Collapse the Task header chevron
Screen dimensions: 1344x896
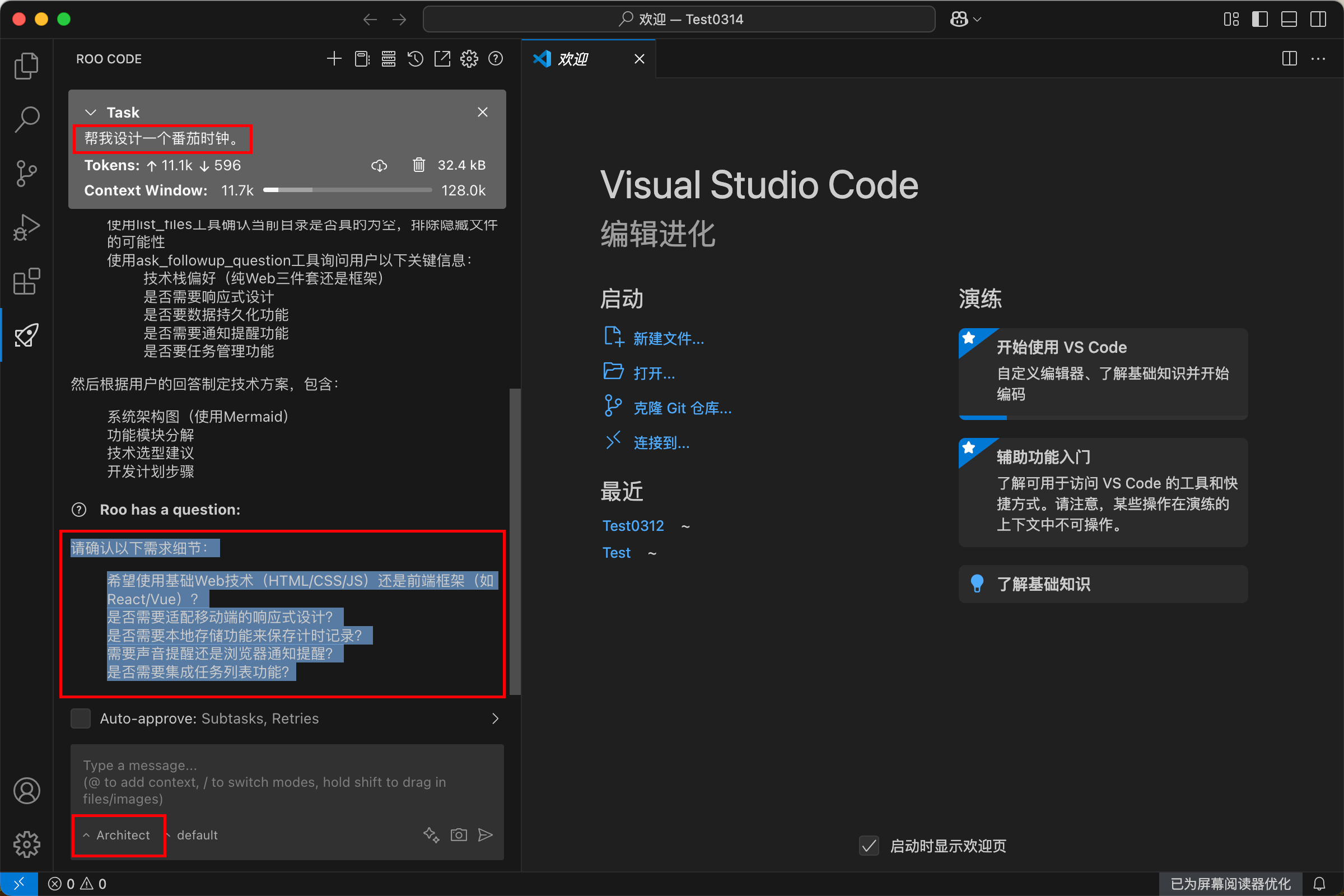point(90,113)
